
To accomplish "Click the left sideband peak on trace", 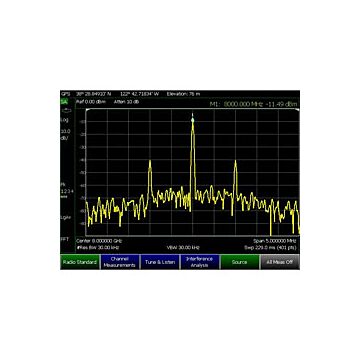I will (x=150, y=164).
